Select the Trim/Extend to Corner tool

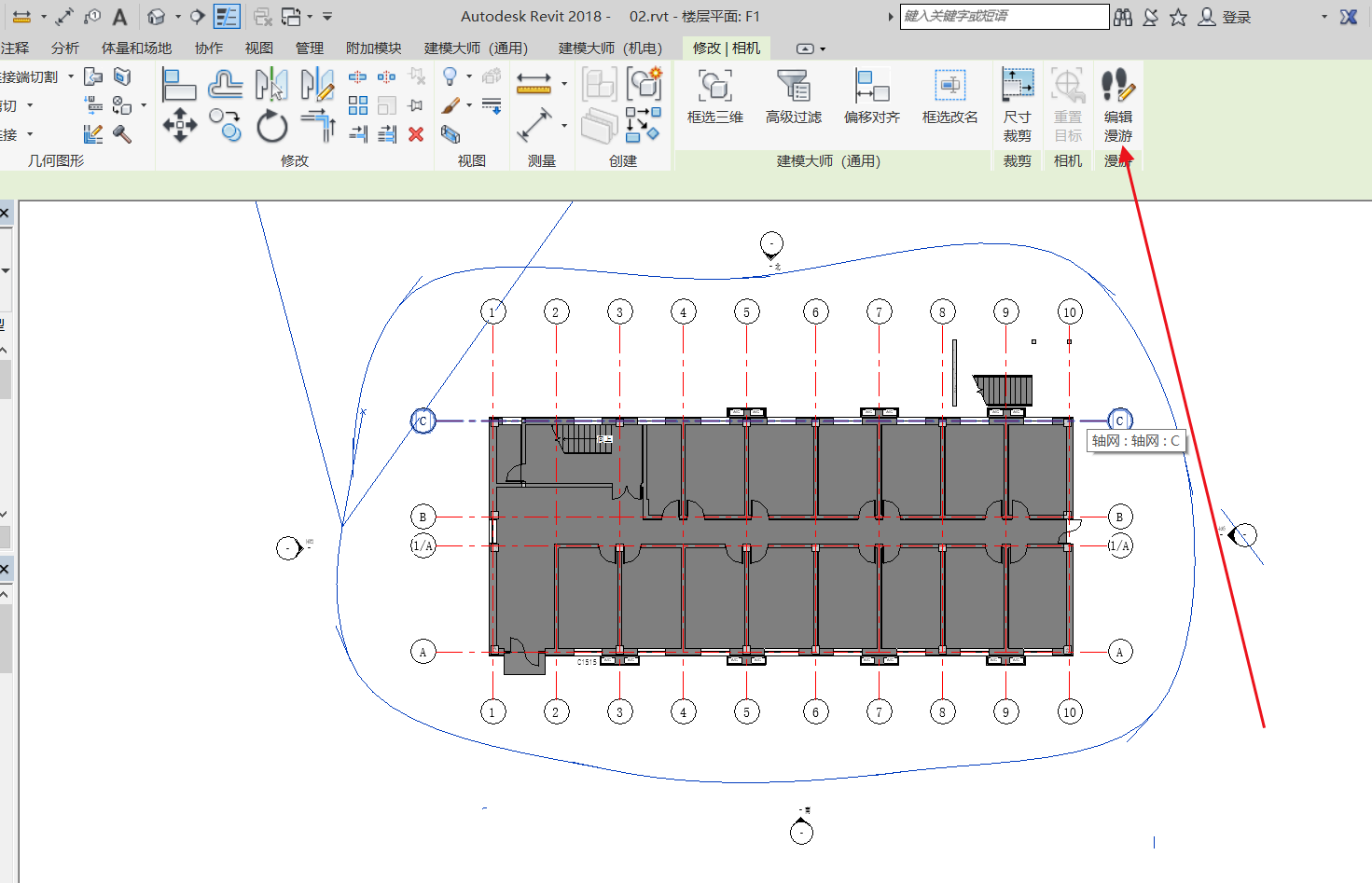click(x=318, y=125)
